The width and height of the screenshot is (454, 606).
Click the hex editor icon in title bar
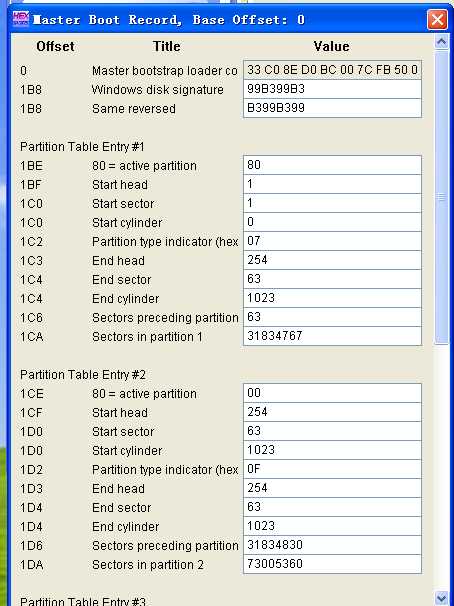21,19
